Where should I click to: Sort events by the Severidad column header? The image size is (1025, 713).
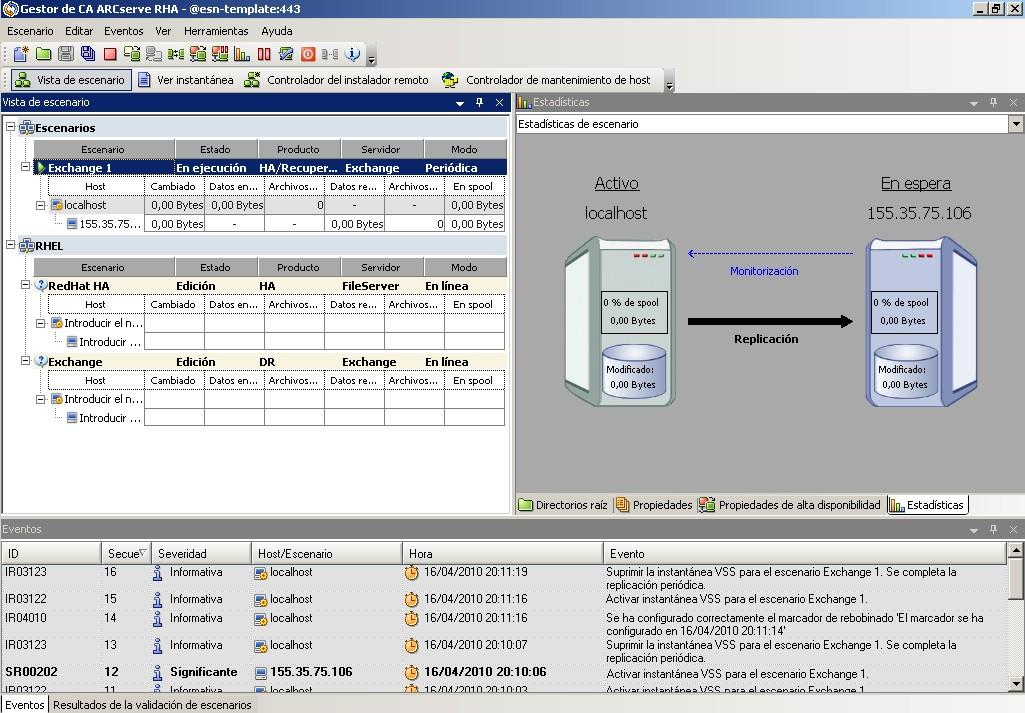click(182, 553)
